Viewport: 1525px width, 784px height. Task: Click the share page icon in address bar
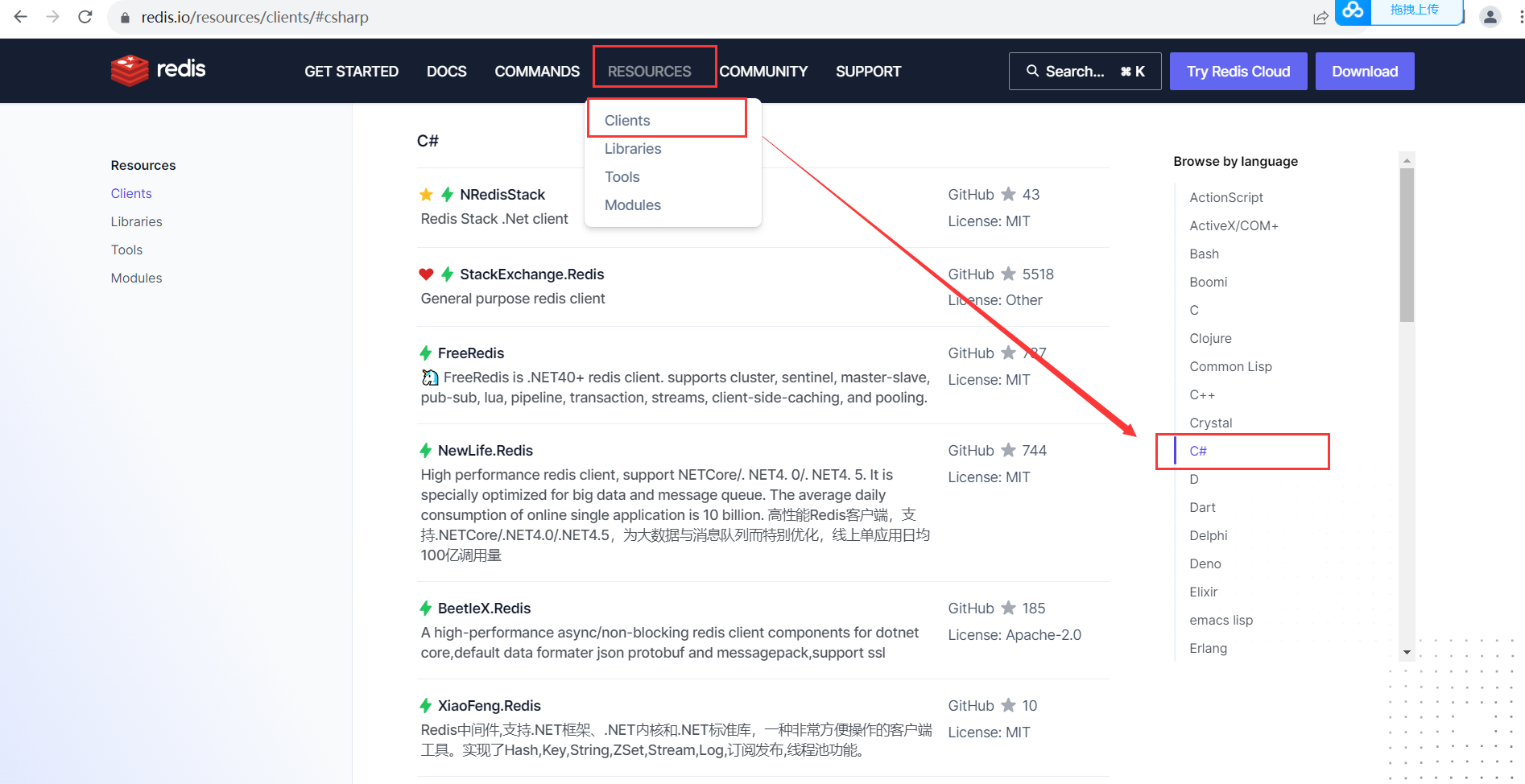point(1320,18)
